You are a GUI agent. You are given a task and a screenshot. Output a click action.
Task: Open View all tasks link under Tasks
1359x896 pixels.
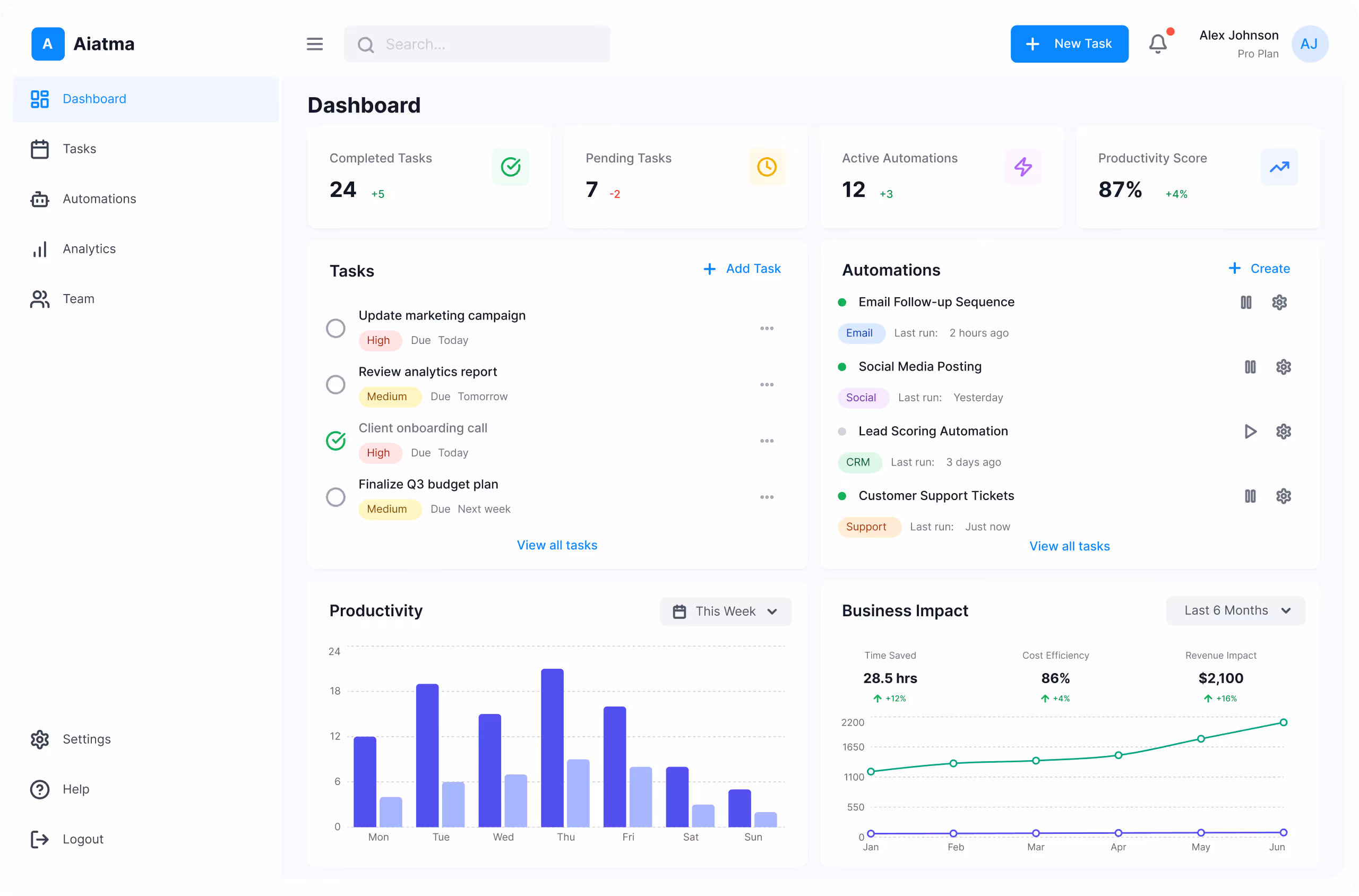click(x=557, y=545)
